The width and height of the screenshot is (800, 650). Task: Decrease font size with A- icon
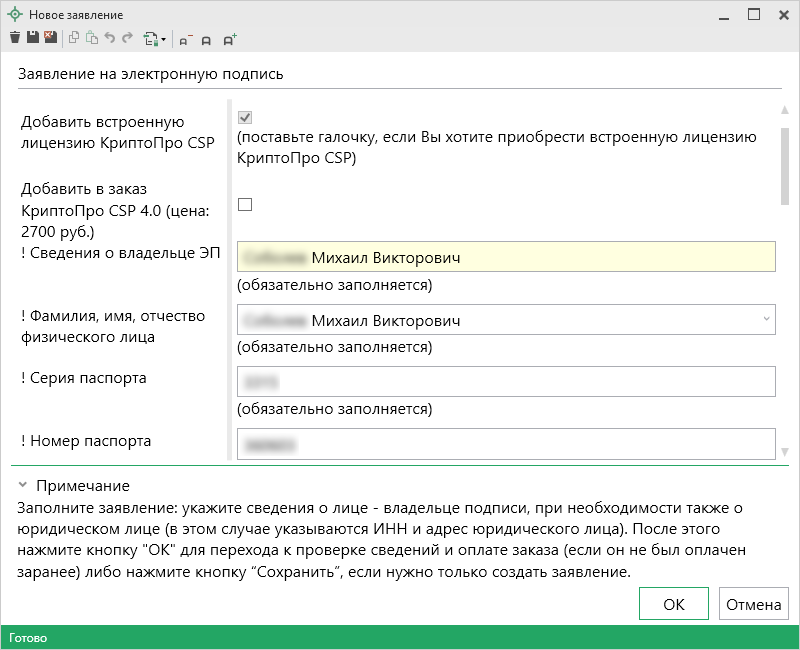coord(185,40)
